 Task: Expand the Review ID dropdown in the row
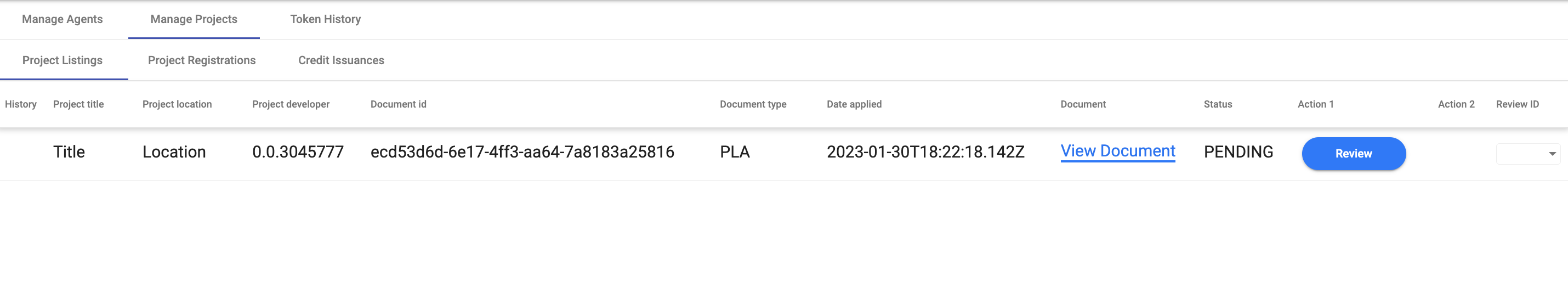click(x=1527, y=154)
